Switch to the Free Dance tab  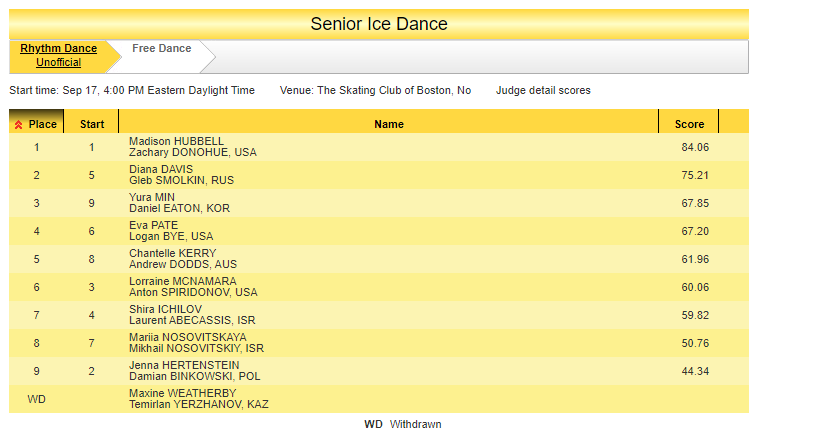click(161, 48)
